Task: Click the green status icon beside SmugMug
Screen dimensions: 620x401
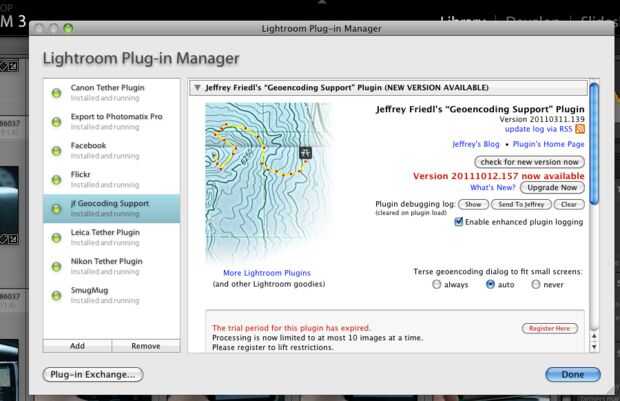Action: tap(57, 295)
